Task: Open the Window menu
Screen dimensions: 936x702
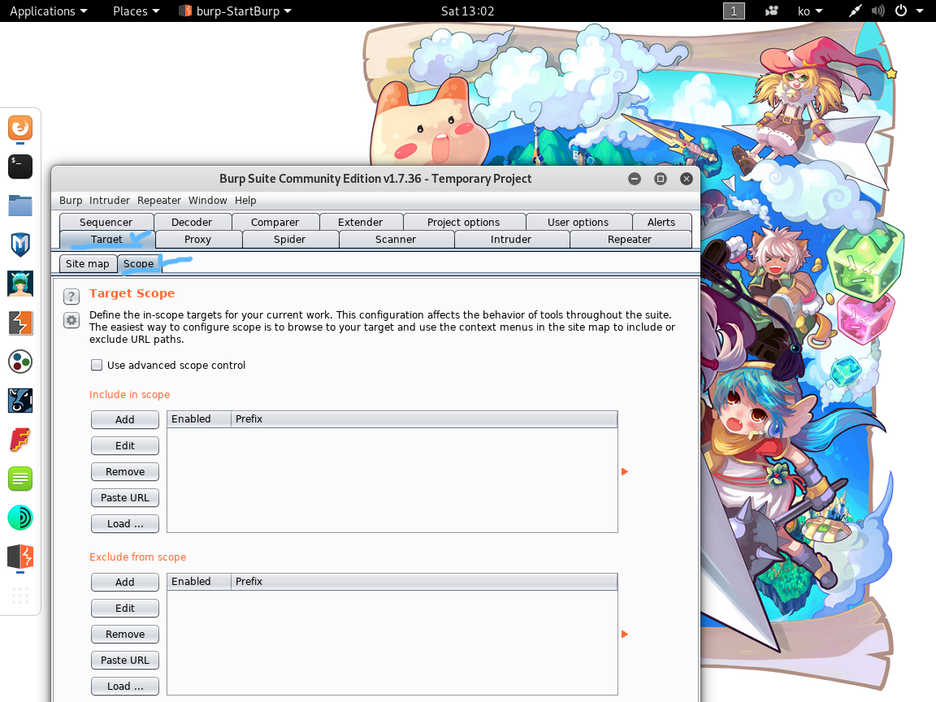Action: pos(208,201)
